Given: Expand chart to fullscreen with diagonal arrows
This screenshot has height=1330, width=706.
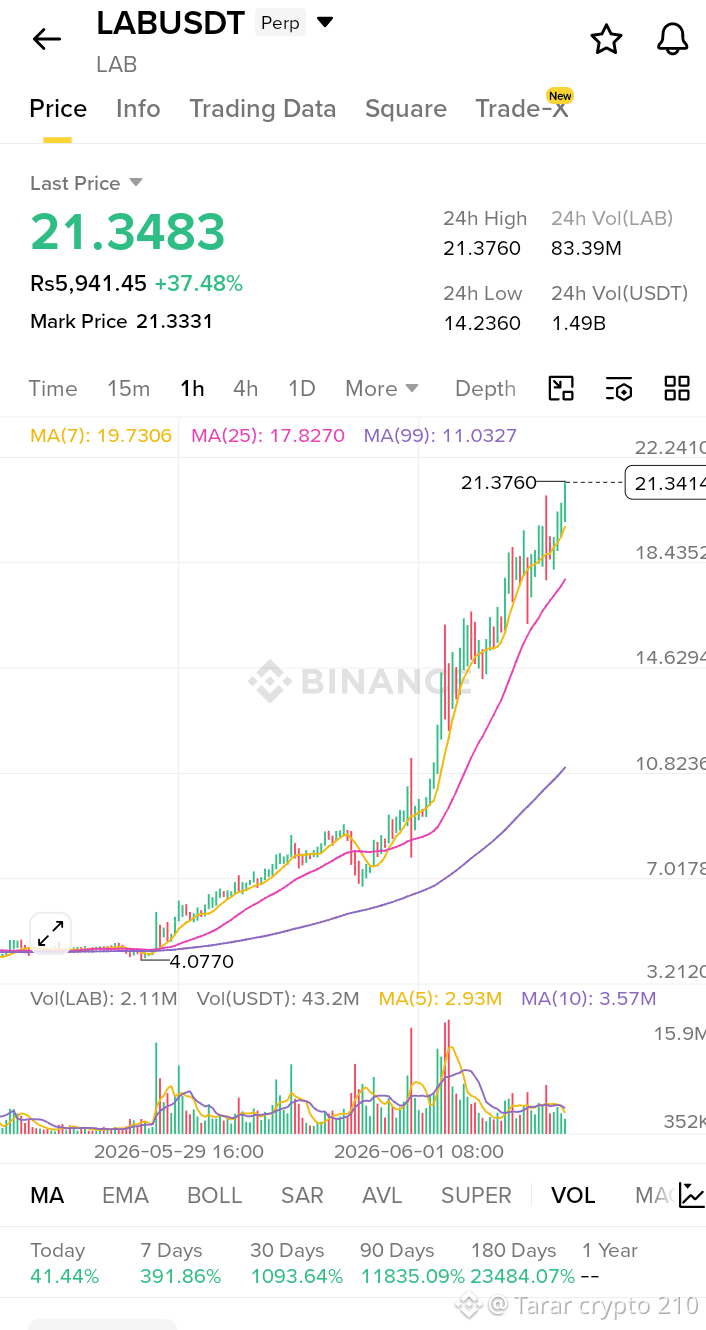Looking at the screenshot, I should [50, 934].
